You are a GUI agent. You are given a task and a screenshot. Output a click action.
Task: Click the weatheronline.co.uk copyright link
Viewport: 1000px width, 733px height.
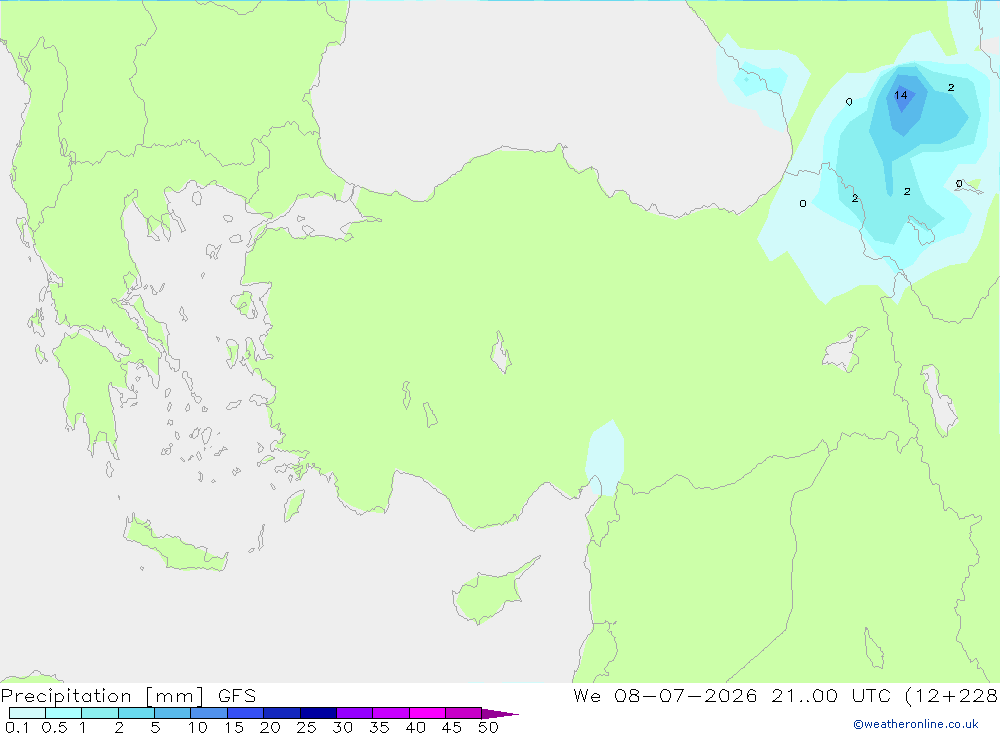click(x=915, y=724)
